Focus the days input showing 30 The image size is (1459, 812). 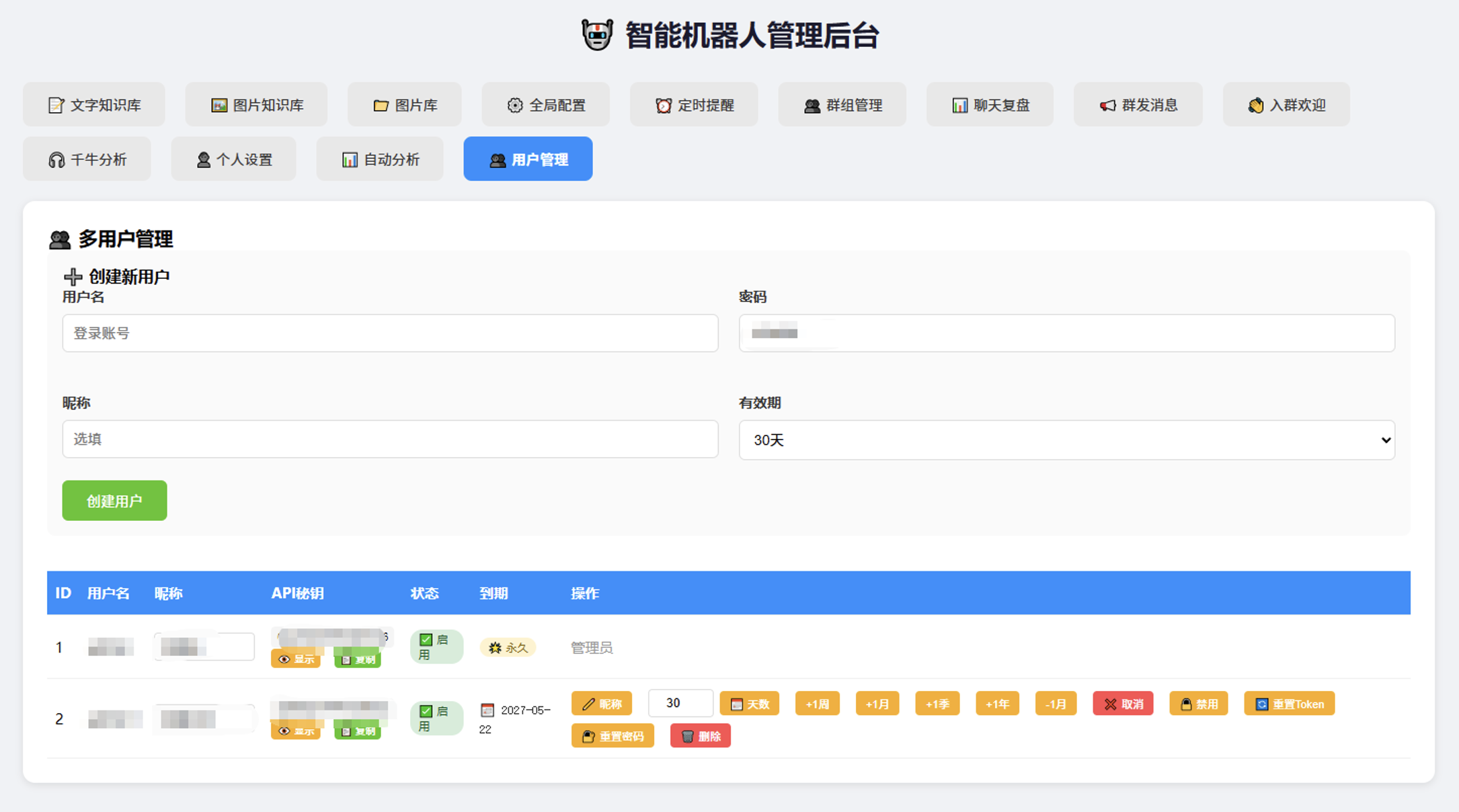pyautogui.click(x=680, y=703)
